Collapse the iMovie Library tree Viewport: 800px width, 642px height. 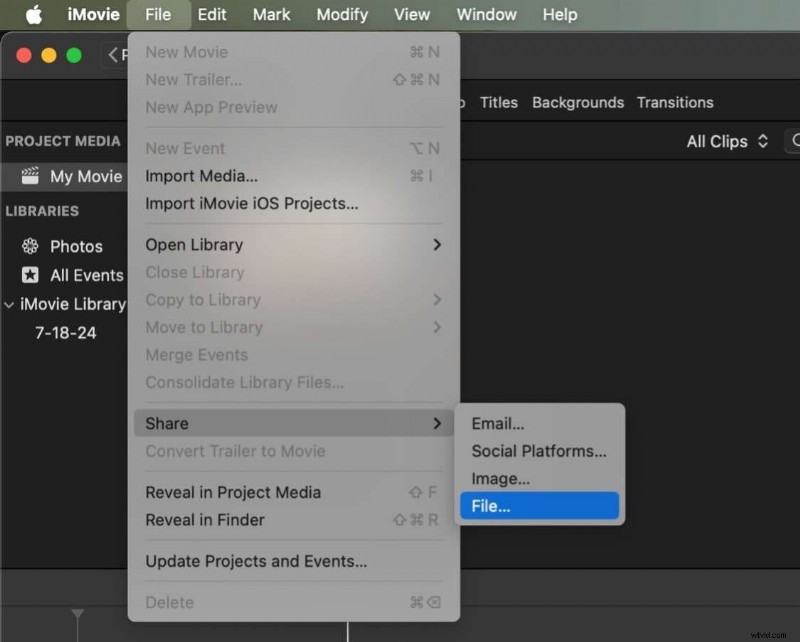(9, 304)
